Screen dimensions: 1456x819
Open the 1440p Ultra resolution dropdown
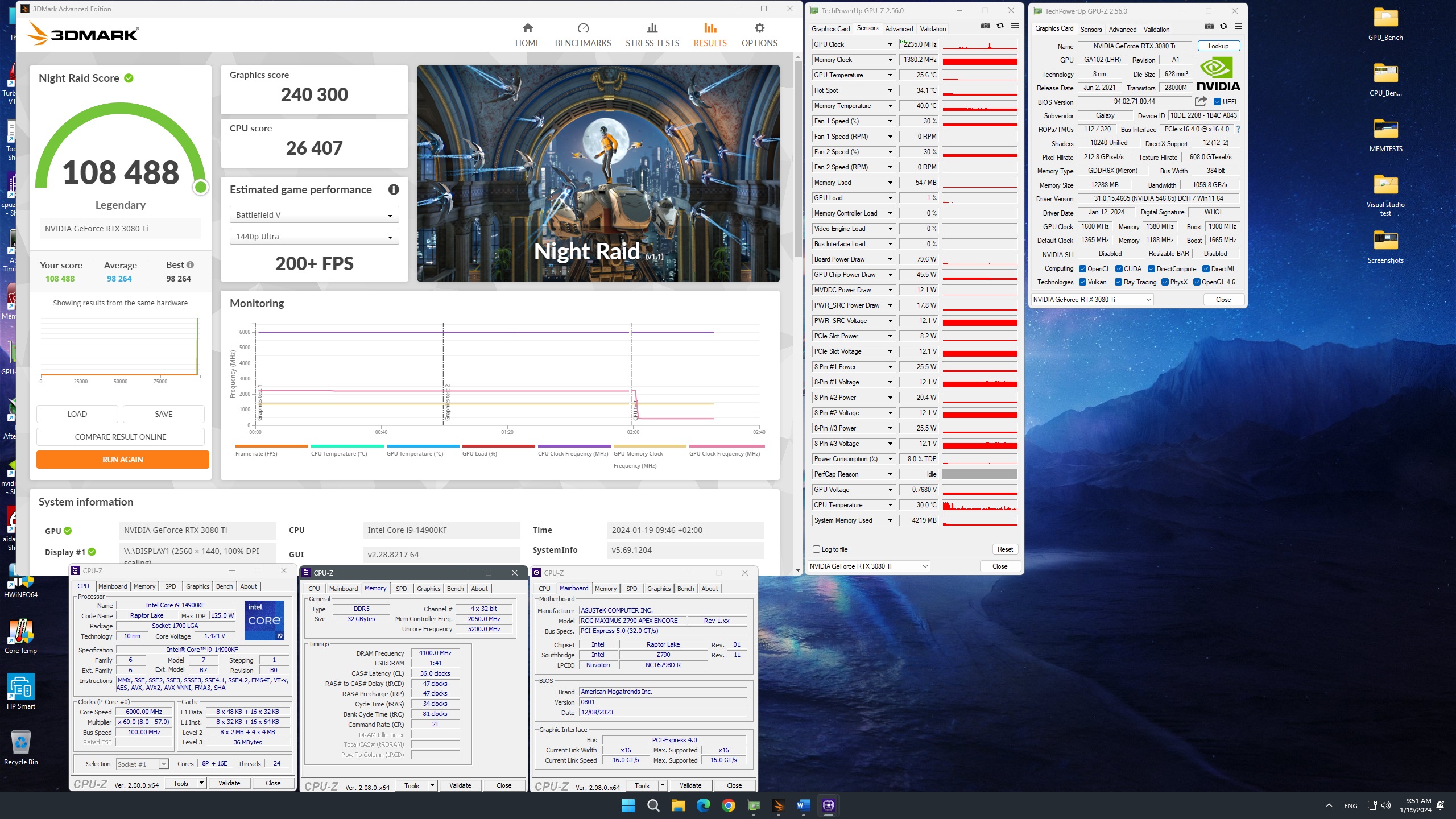click(314, 237)
